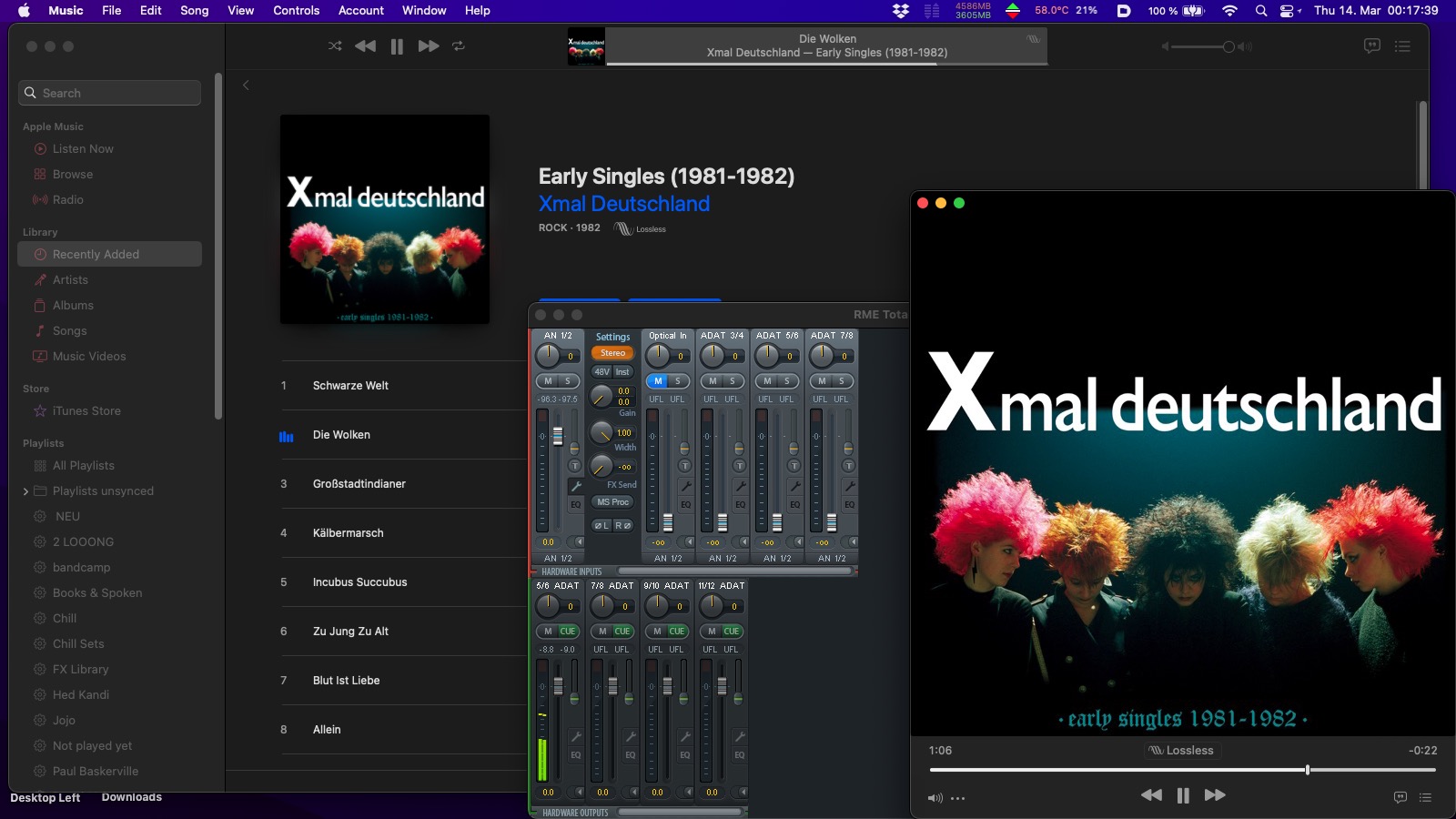Open AirPlay volume icon in mini player

(x=935, y=798)
